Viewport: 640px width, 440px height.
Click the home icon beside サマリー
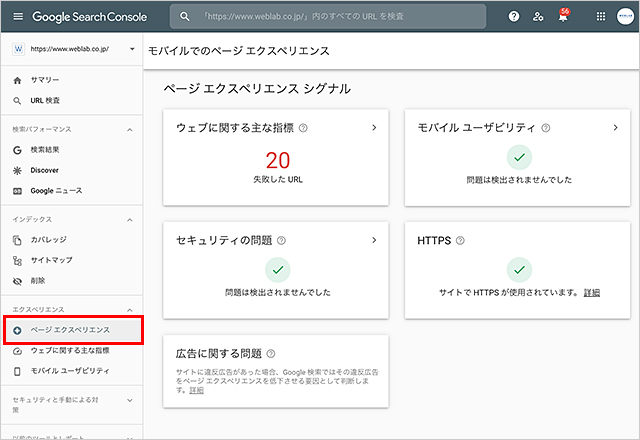click(17, 80)
